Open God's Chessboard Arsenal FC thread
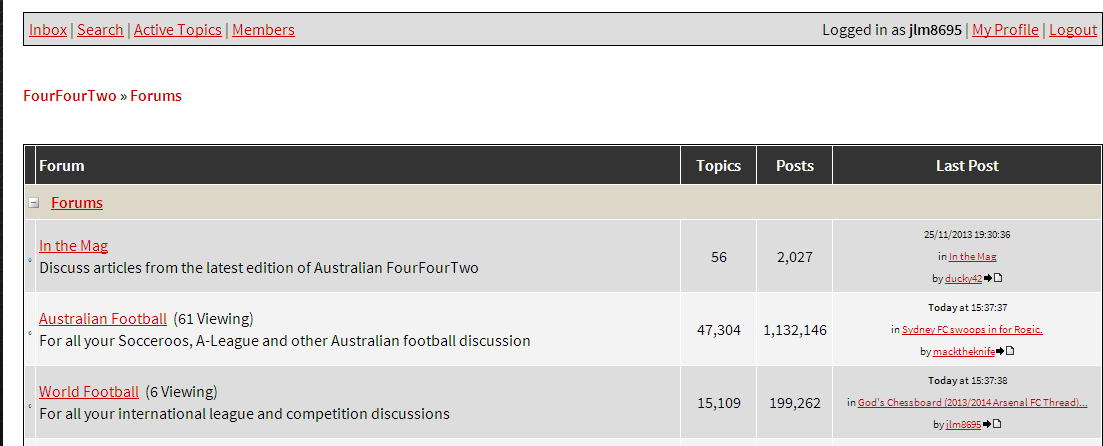The height and width of the screenshot is (446, 1103). (x=972, y=402)
